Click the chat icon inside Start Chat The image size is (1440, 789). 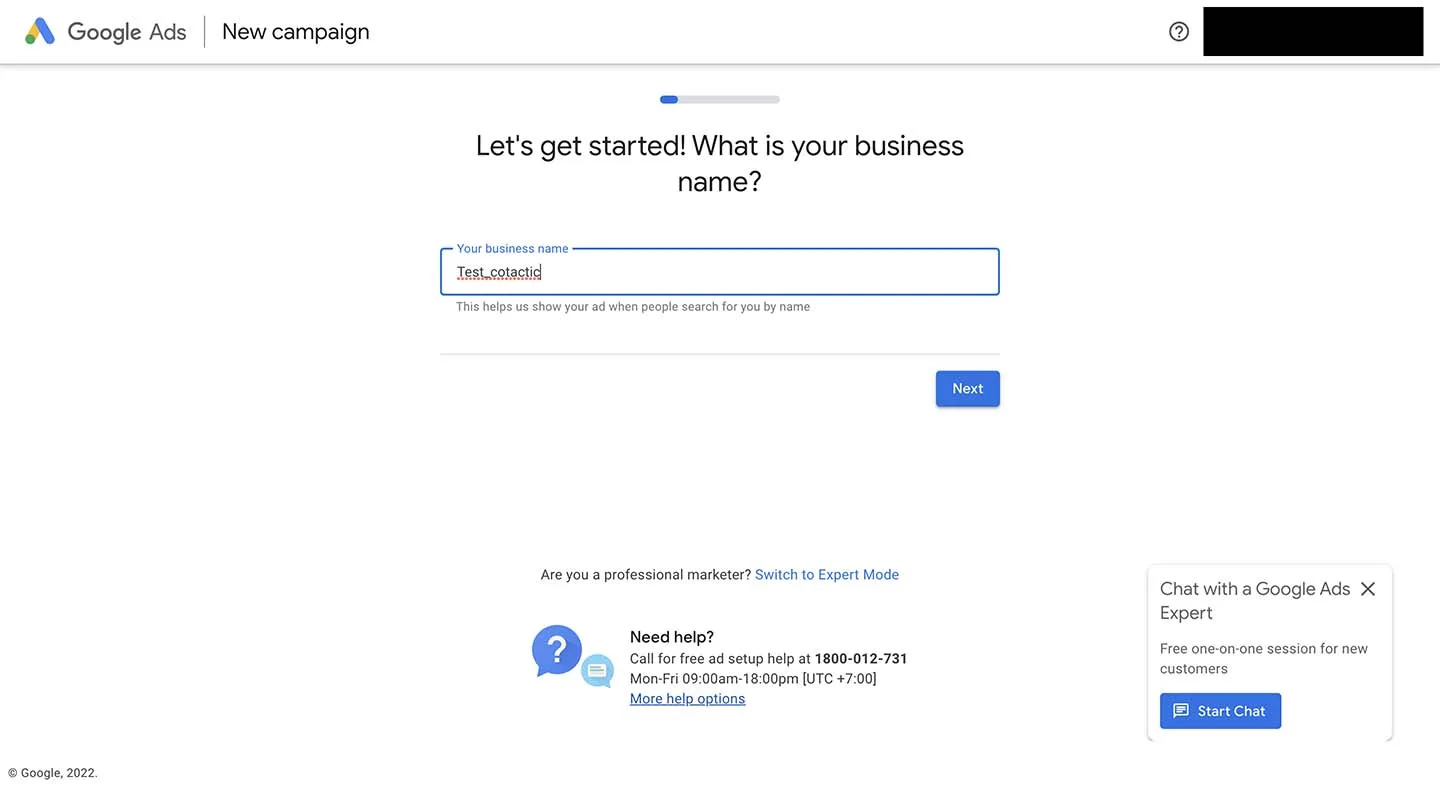[x=1181, y=711]
